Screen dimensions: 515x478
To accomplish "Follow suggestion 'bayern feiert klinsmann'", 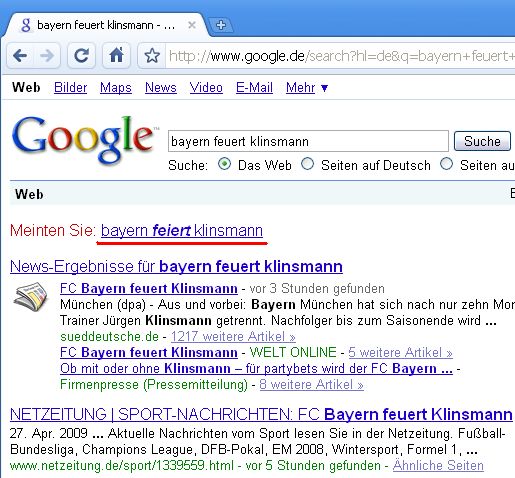I will point(182,231).
